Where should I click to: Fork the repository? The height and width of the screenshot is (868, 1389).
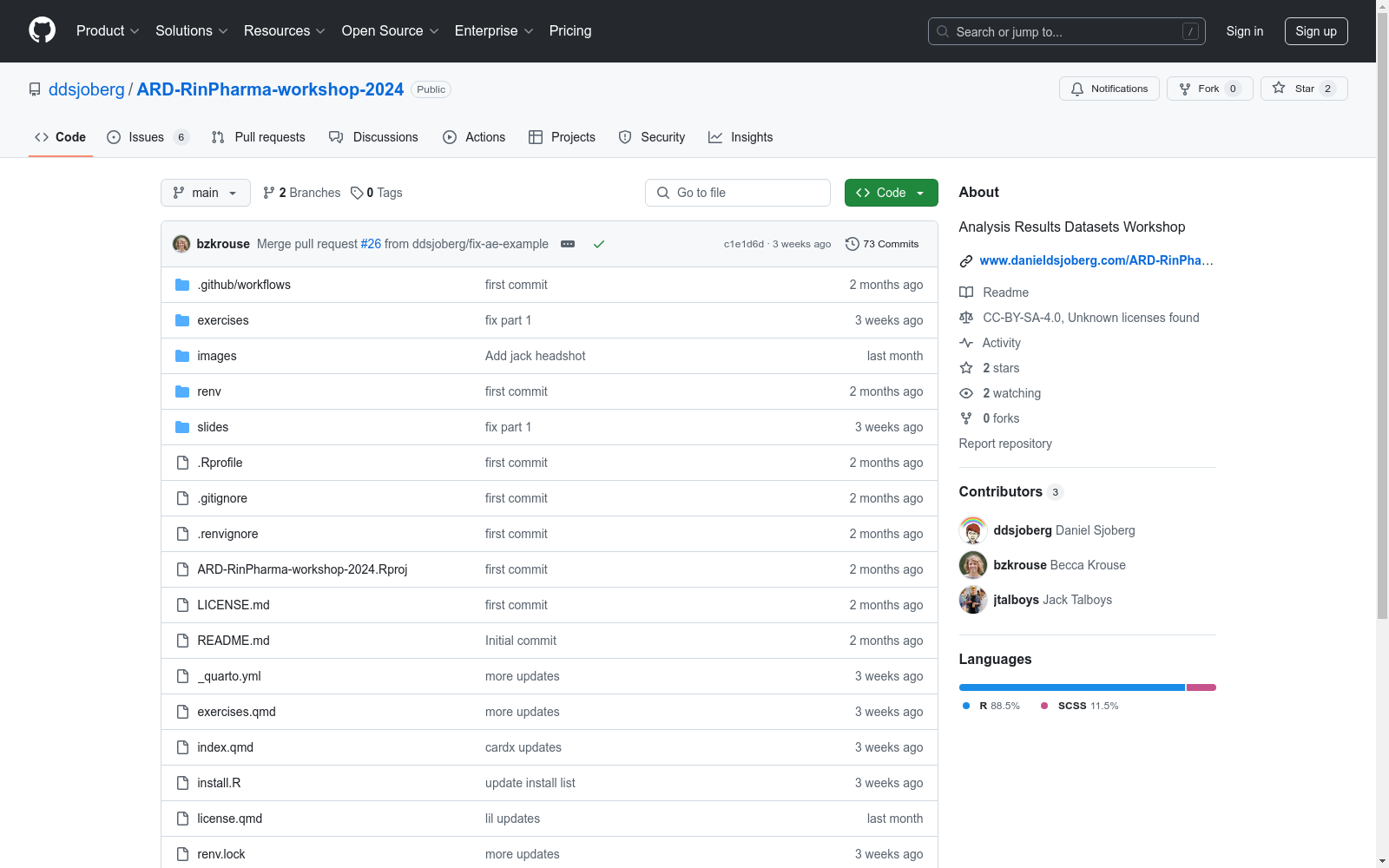(1210, 89)
